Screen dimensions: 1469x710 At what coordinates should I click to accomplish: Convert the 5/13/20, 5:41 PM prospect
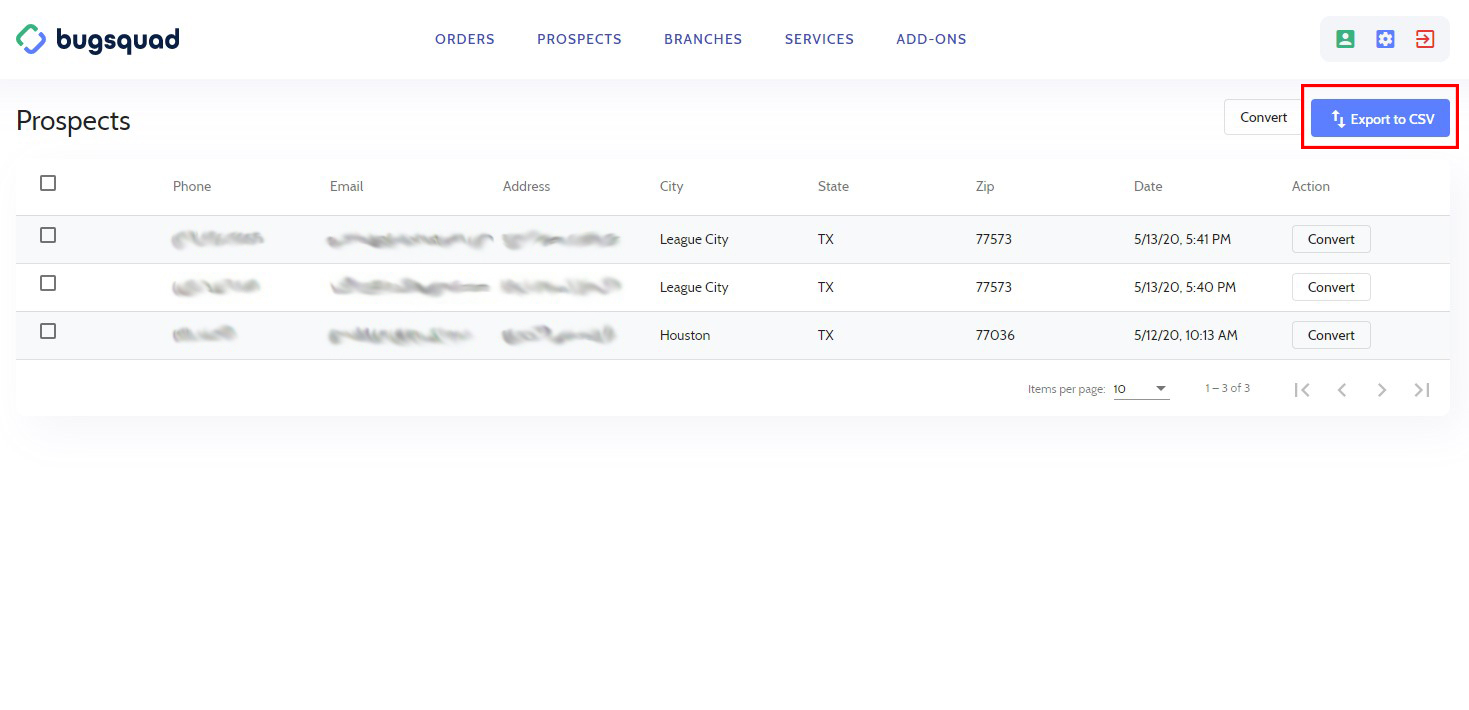[x=1331, y=239]
